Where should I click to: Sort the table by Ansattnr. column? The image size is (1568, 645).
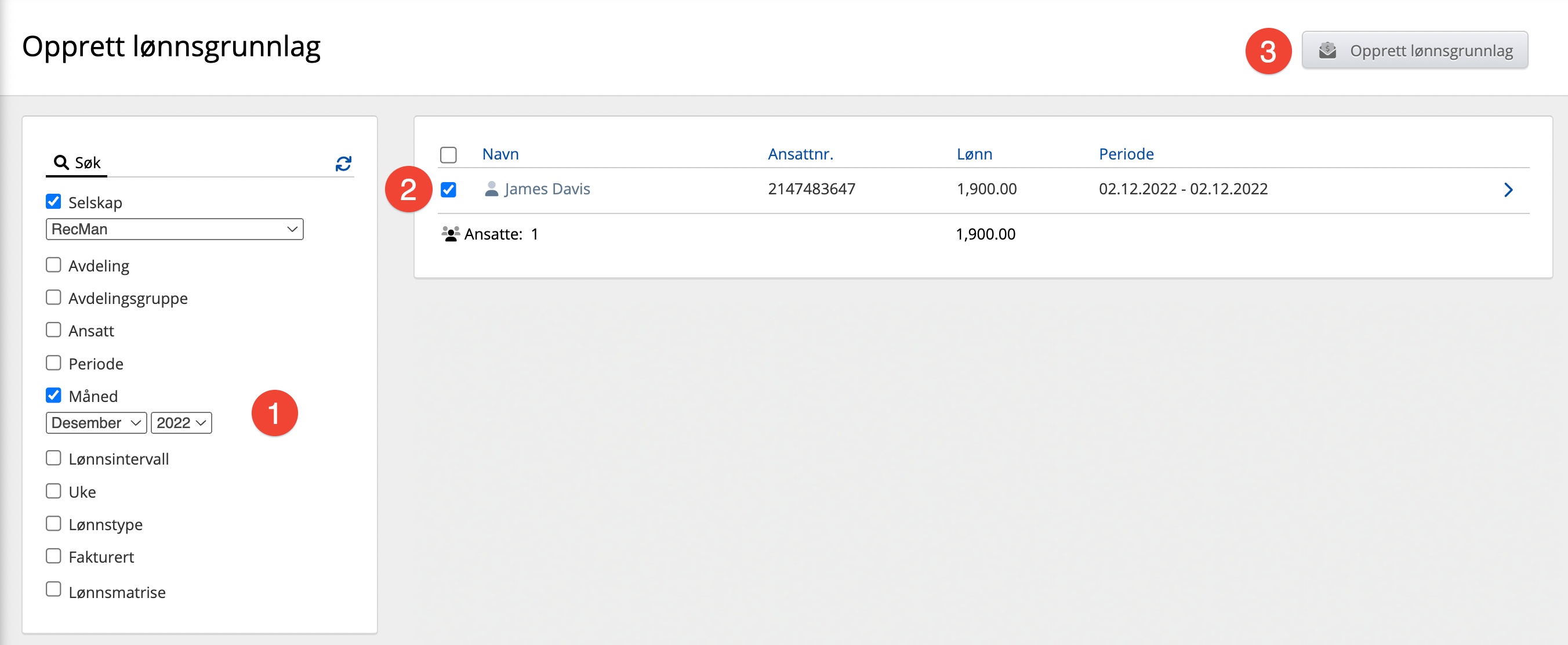click(x=800, y=154)
